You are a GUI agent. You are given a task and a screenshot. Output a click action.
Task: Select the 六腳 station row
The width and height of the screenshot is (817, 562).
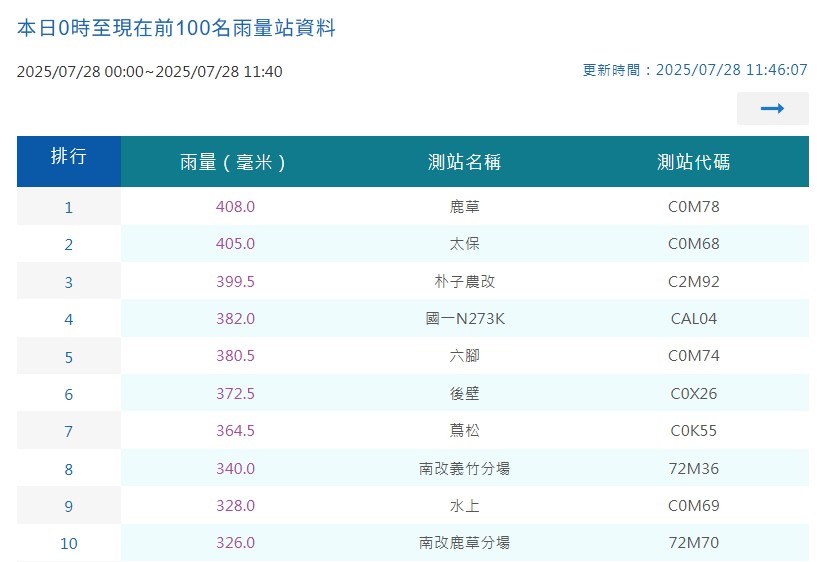pos(464,356)
